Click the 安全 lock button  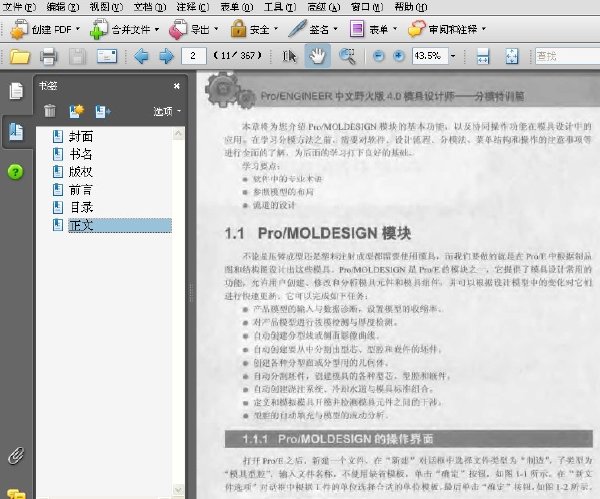click(254, 29)
